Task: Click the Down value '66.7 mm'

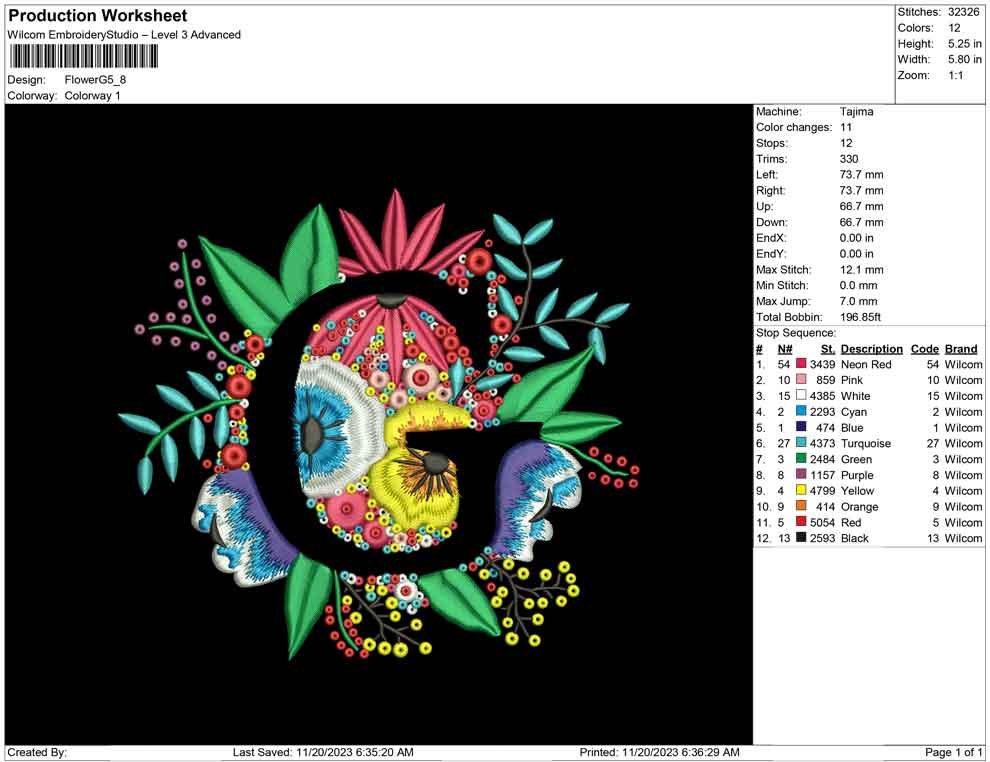Action: tap(862, 222)
